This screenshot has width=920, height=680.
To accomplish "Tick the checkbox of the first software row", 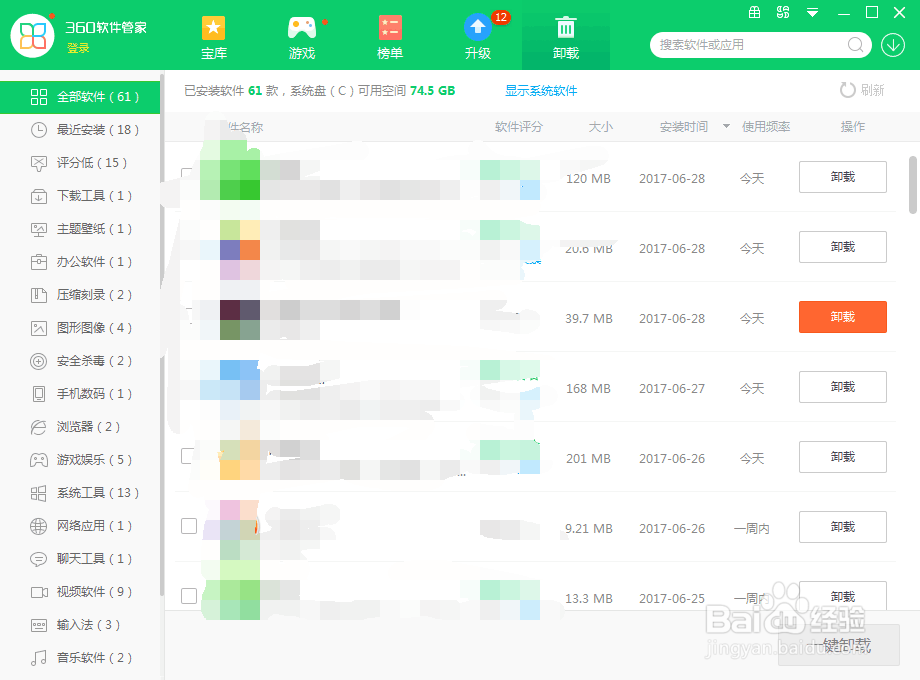I will point(185,172).
